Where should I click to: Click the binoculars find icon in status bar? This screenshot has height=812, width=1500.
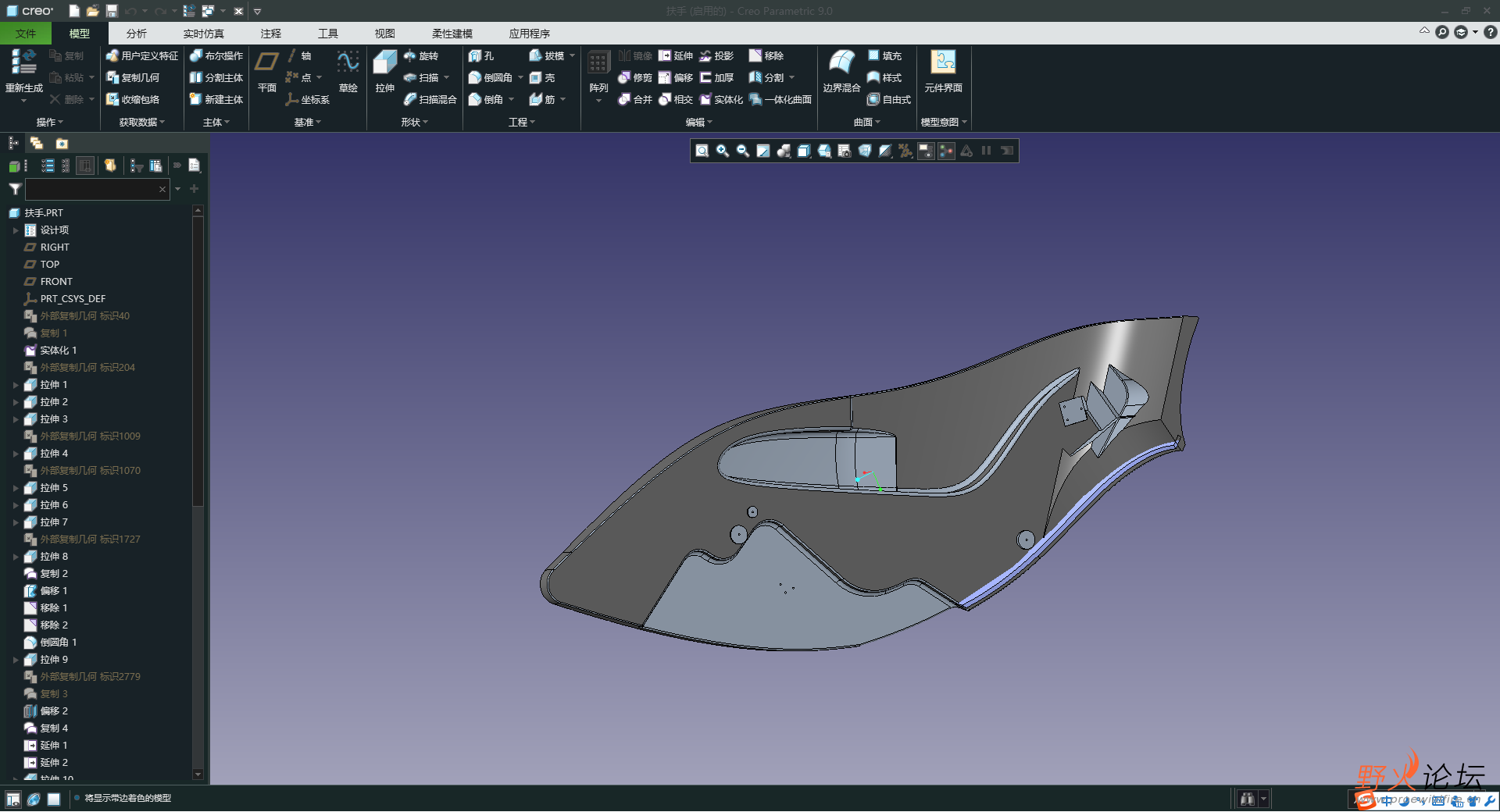point(1247,799)
